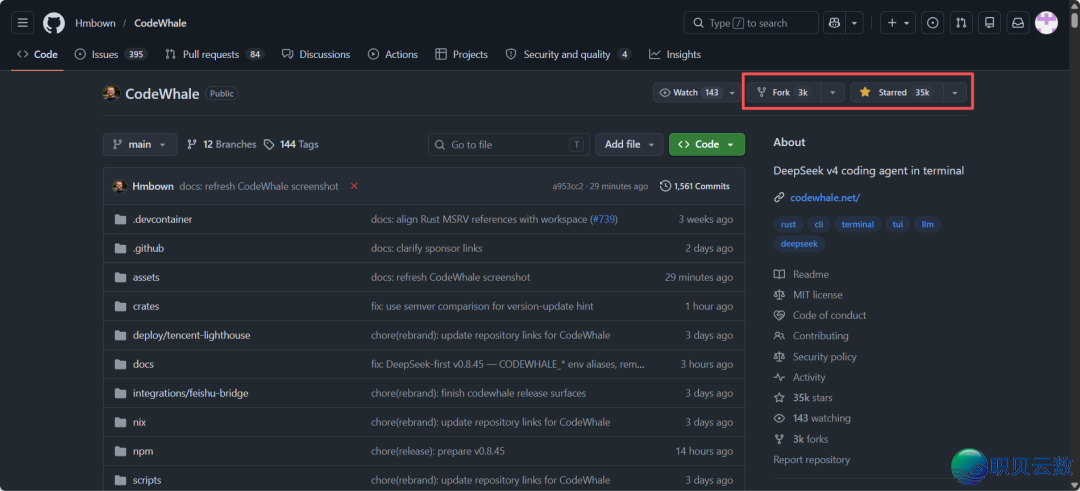Open the Insights tab

tap(675, 54)
